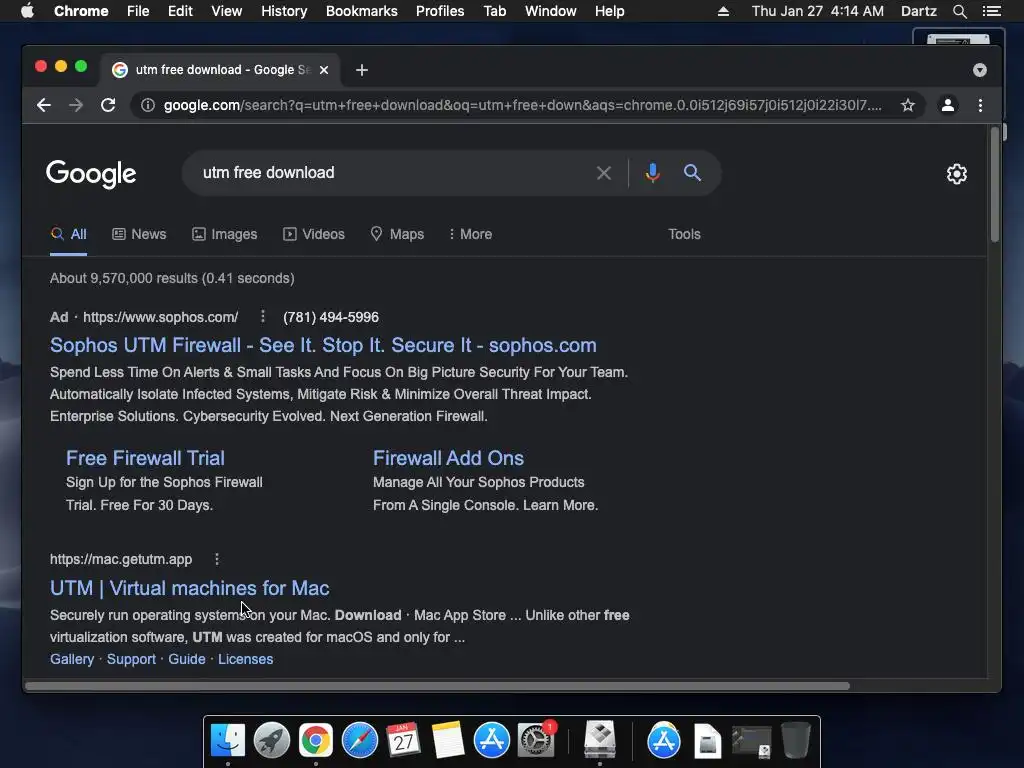Open search Tools options

click(x=684, y=234)
